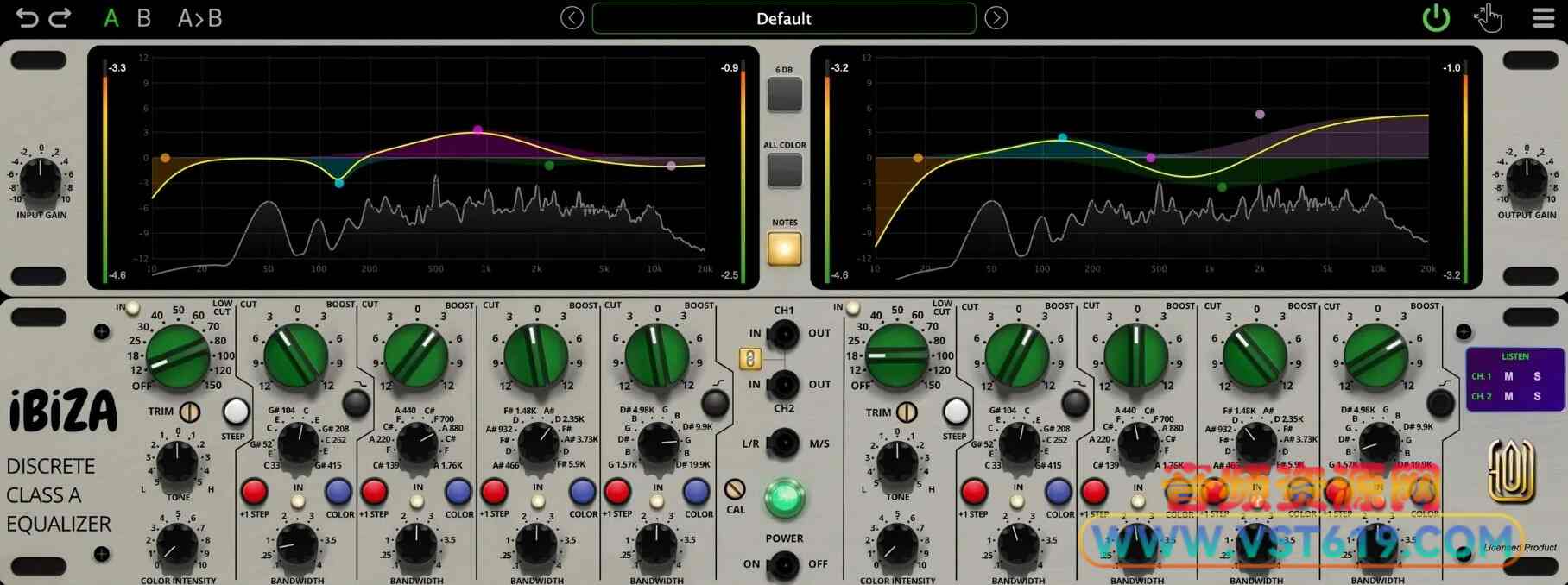
Task: Toggle the lit NOTES button
Action: (x=784, y=248)
